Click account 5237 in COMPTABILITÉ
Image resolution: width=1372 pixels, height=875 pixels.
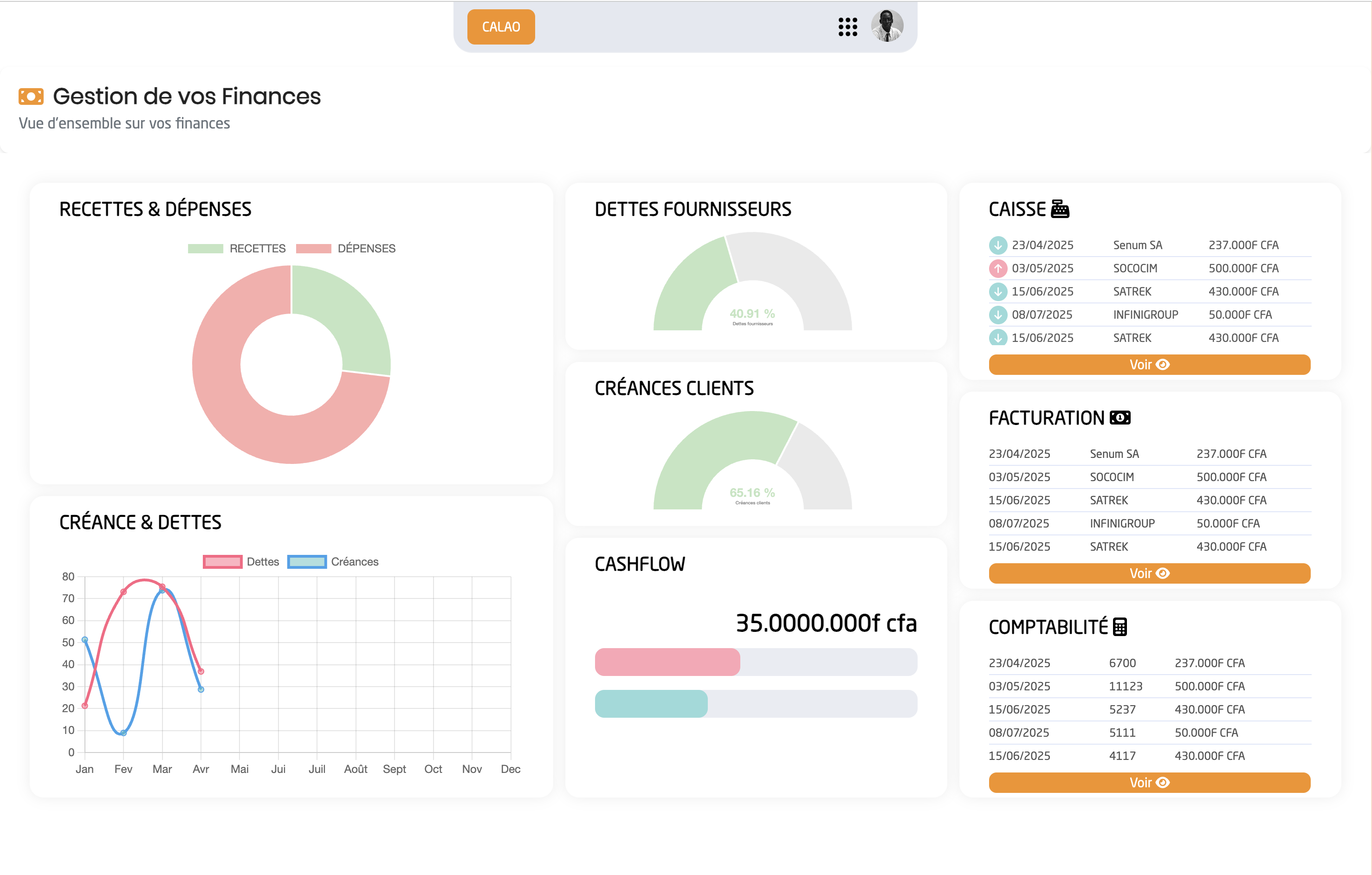coord(1122,709)
